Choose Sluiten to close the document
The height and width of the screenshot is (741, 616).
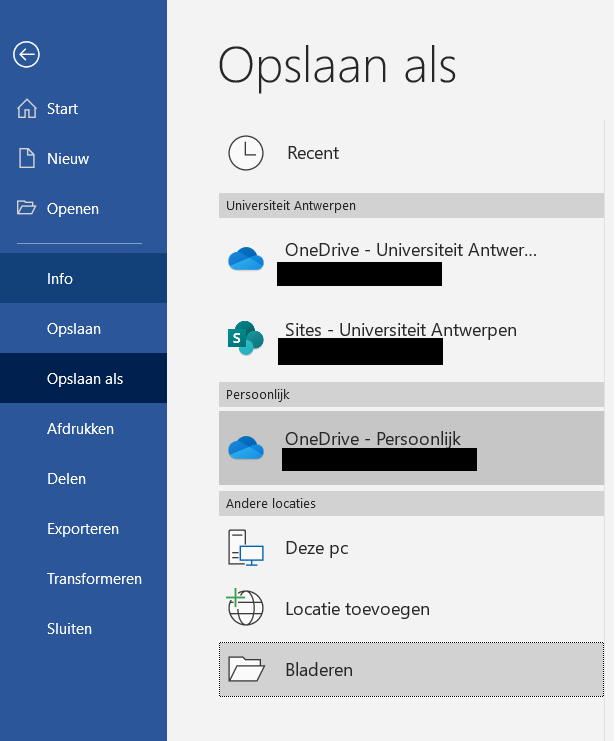coord(83,629)
